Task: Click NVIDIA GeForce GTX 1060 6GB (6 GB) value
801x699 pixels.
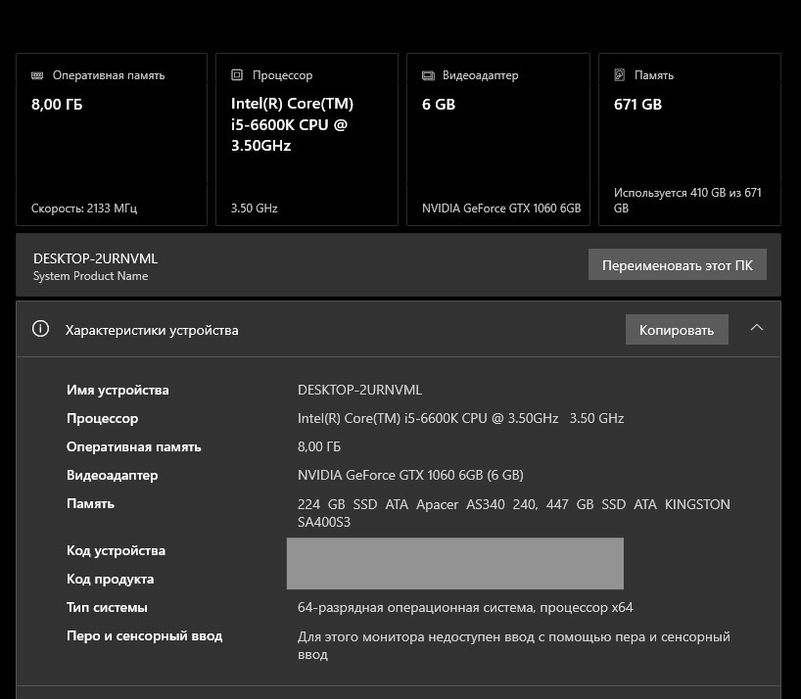Action: [x=411, y=475]
